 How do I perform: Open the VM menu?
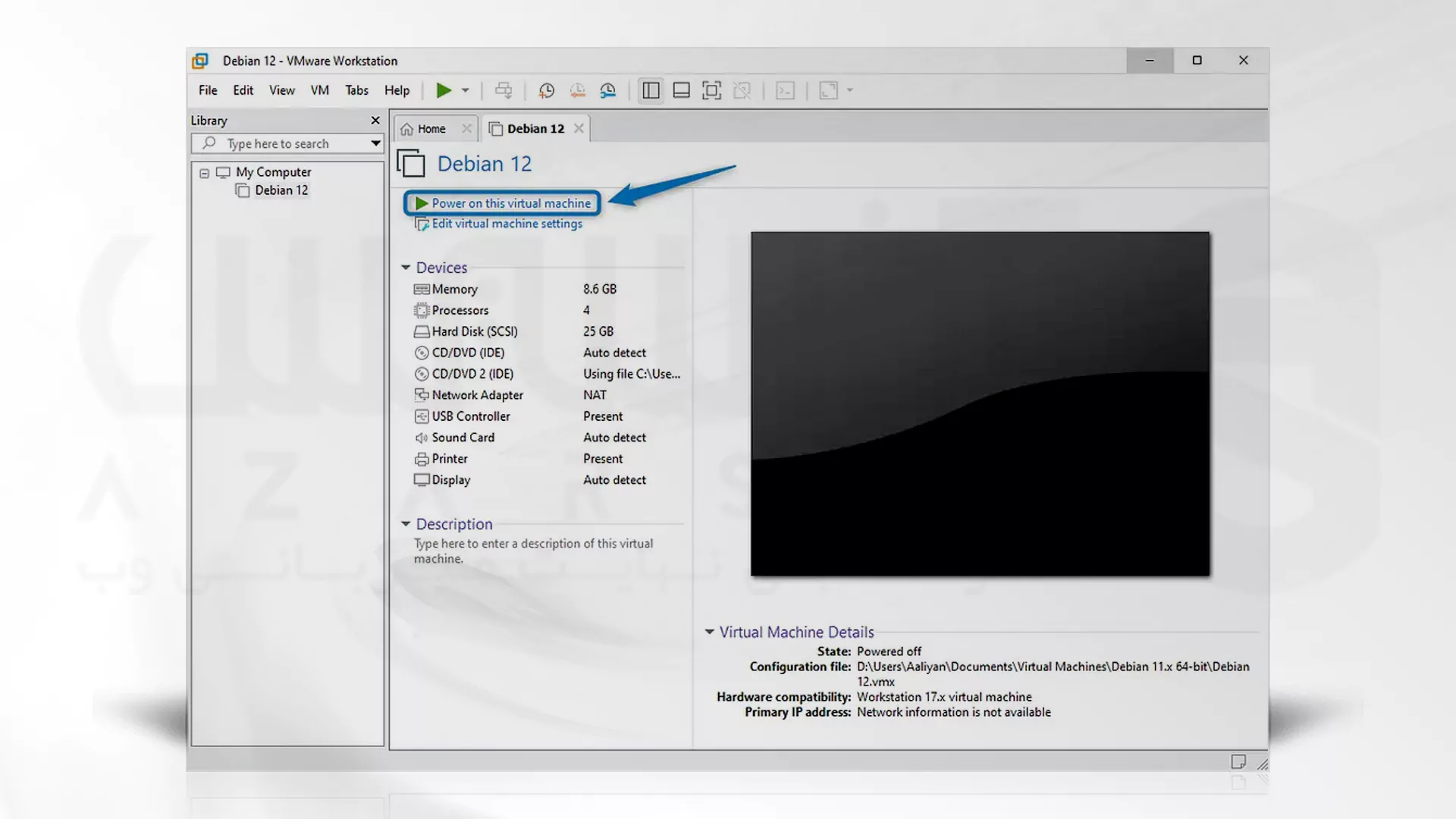[320, 90]
